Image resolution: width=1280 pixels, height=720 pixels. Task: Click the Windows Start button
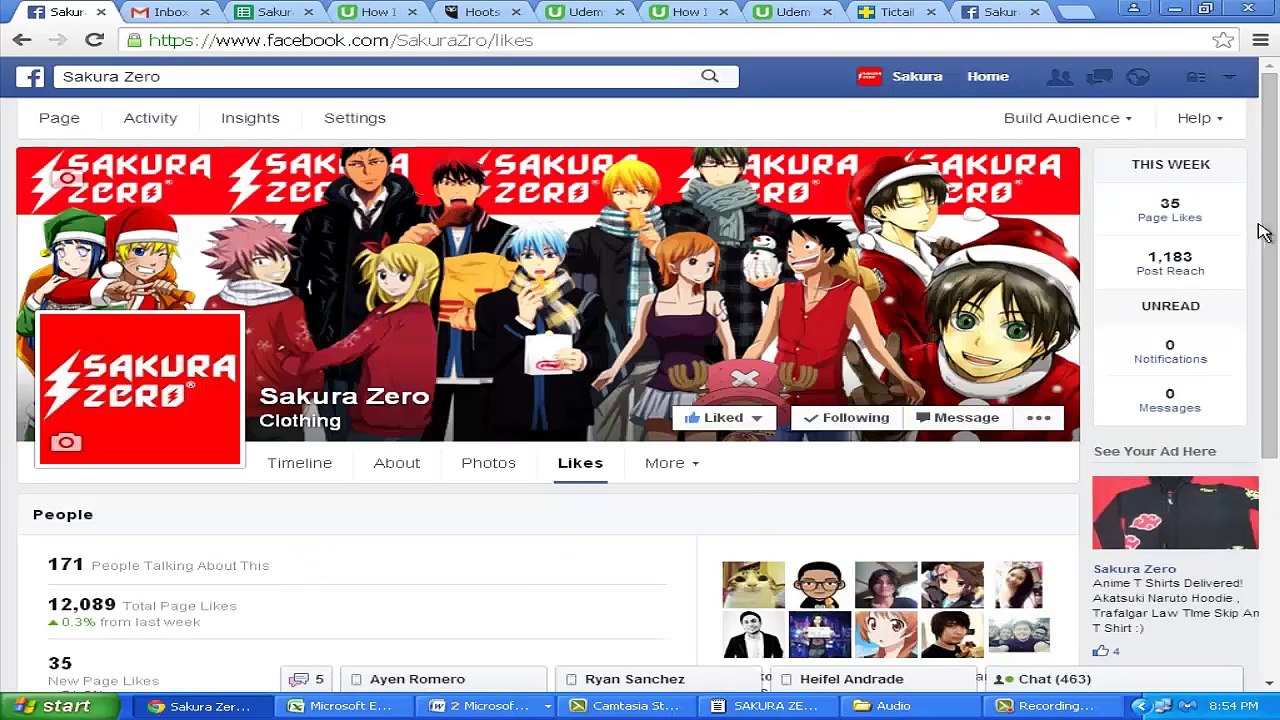click(60, 706)
